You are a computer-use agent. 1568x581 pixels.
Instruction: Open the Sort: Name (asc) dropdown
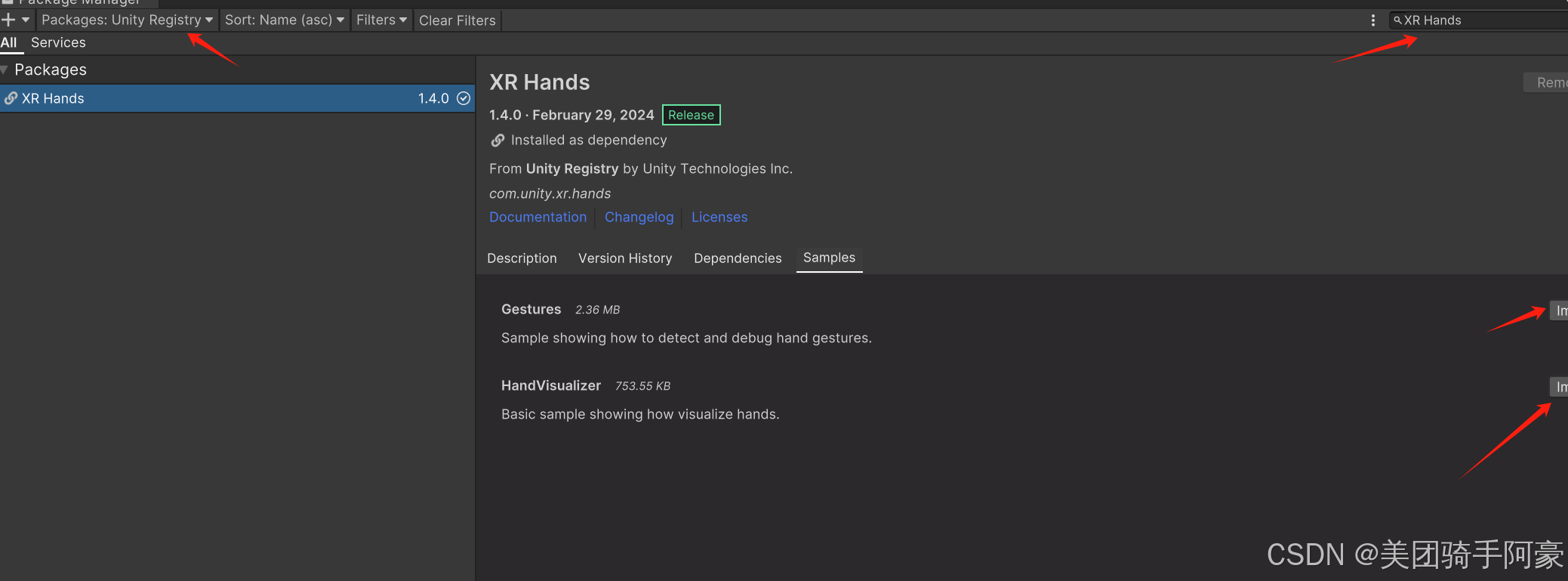tap(285, 20)
